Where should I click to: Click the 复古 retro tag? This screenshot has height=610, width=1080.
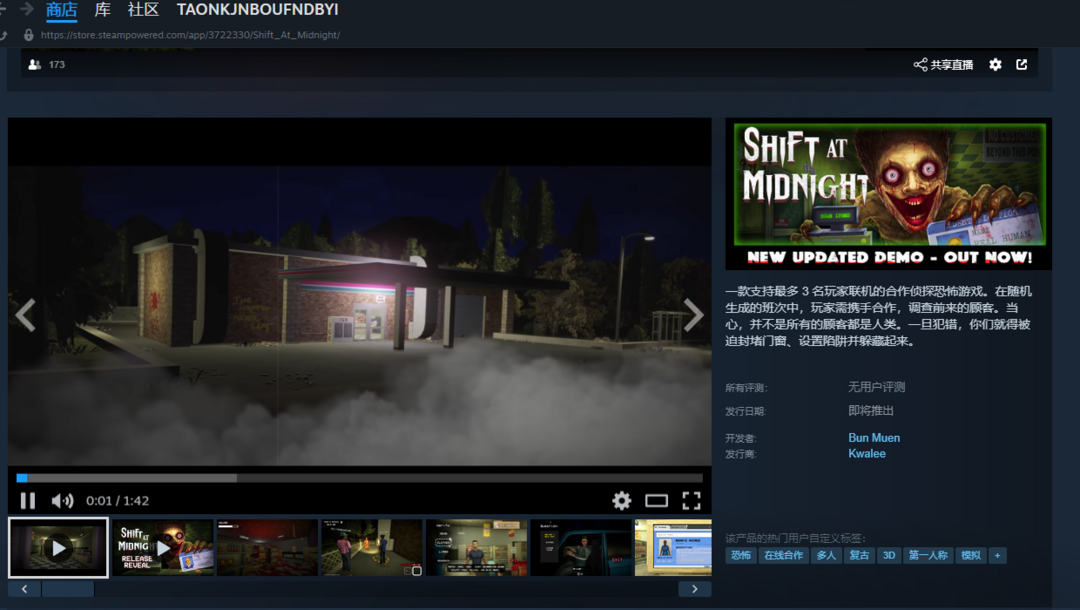(859, 556)
